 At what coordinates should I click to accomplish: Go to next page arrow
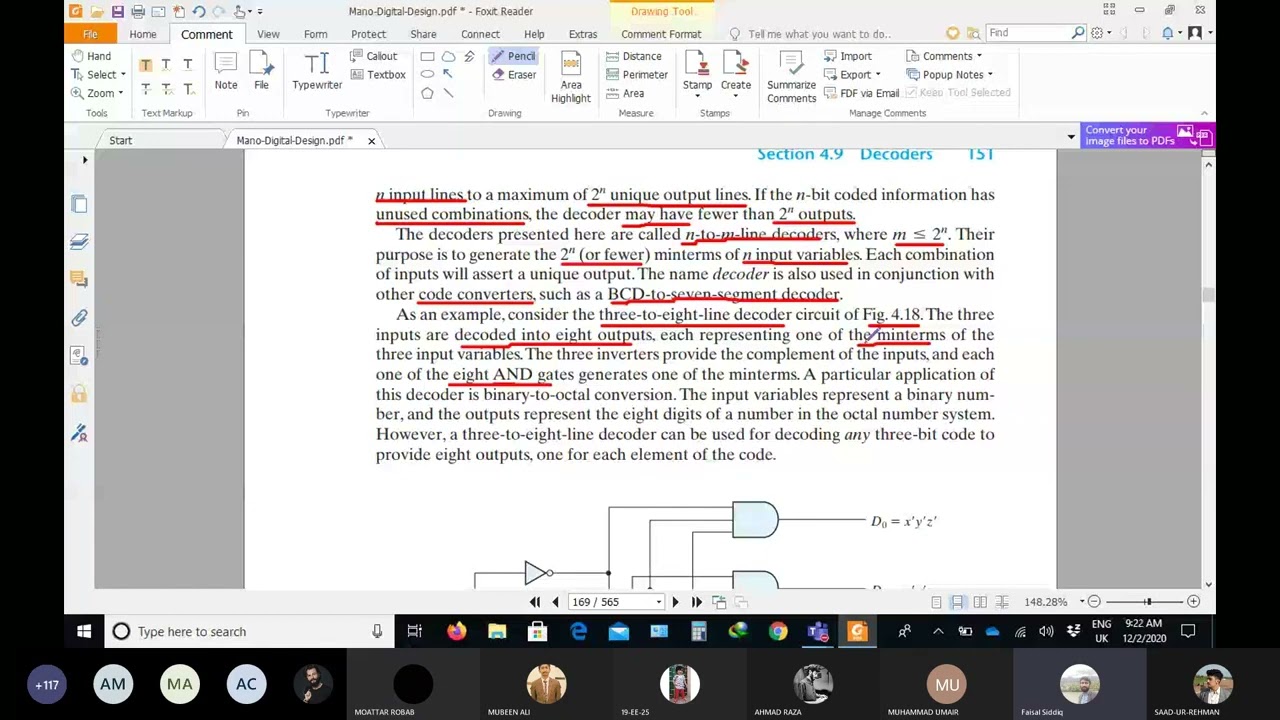[675, 602]
